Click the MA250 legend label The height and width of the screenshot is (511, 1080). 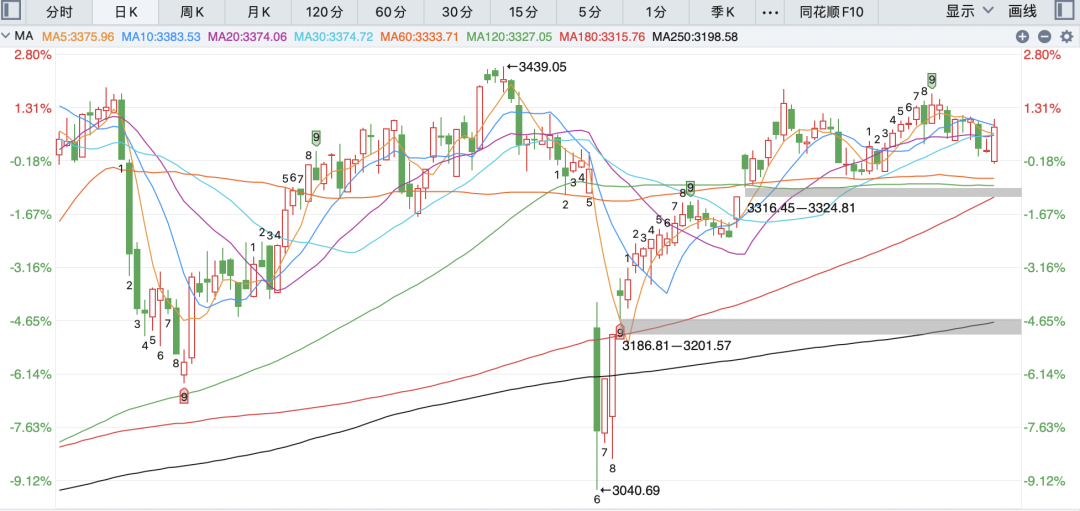point(694,36)
